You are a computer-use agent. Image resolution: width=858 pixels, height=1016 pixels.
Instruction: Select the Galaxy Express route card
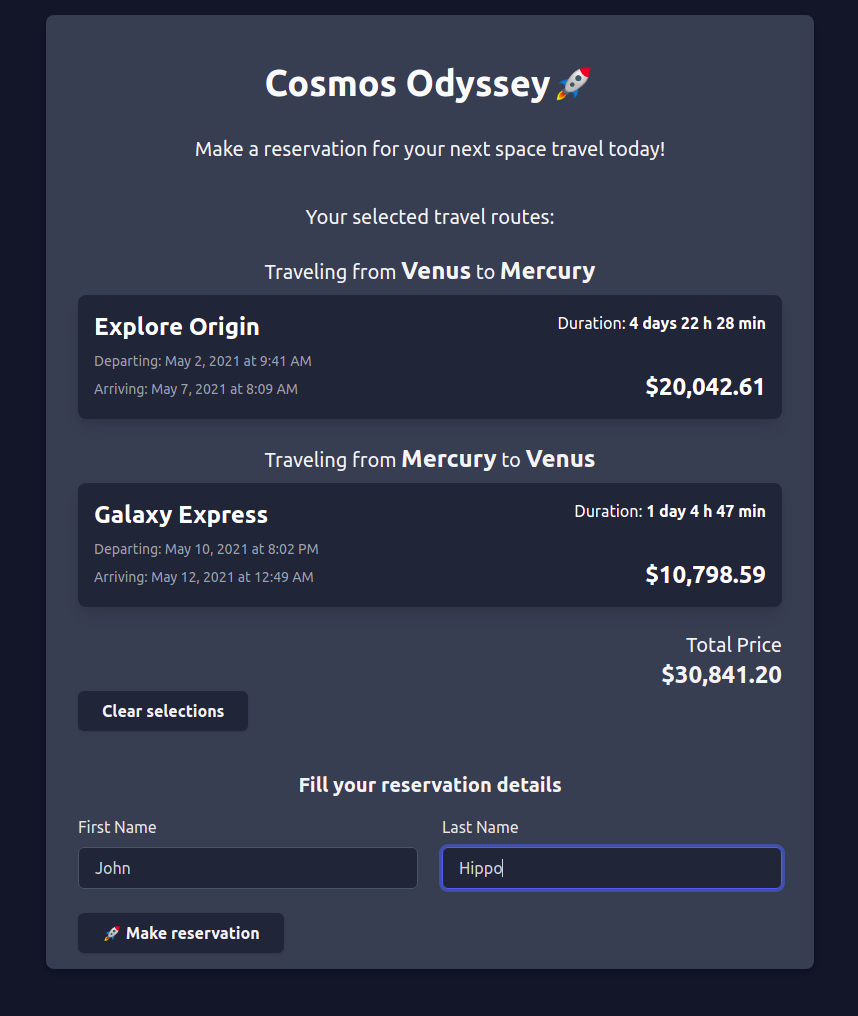(x=430, y=544)
